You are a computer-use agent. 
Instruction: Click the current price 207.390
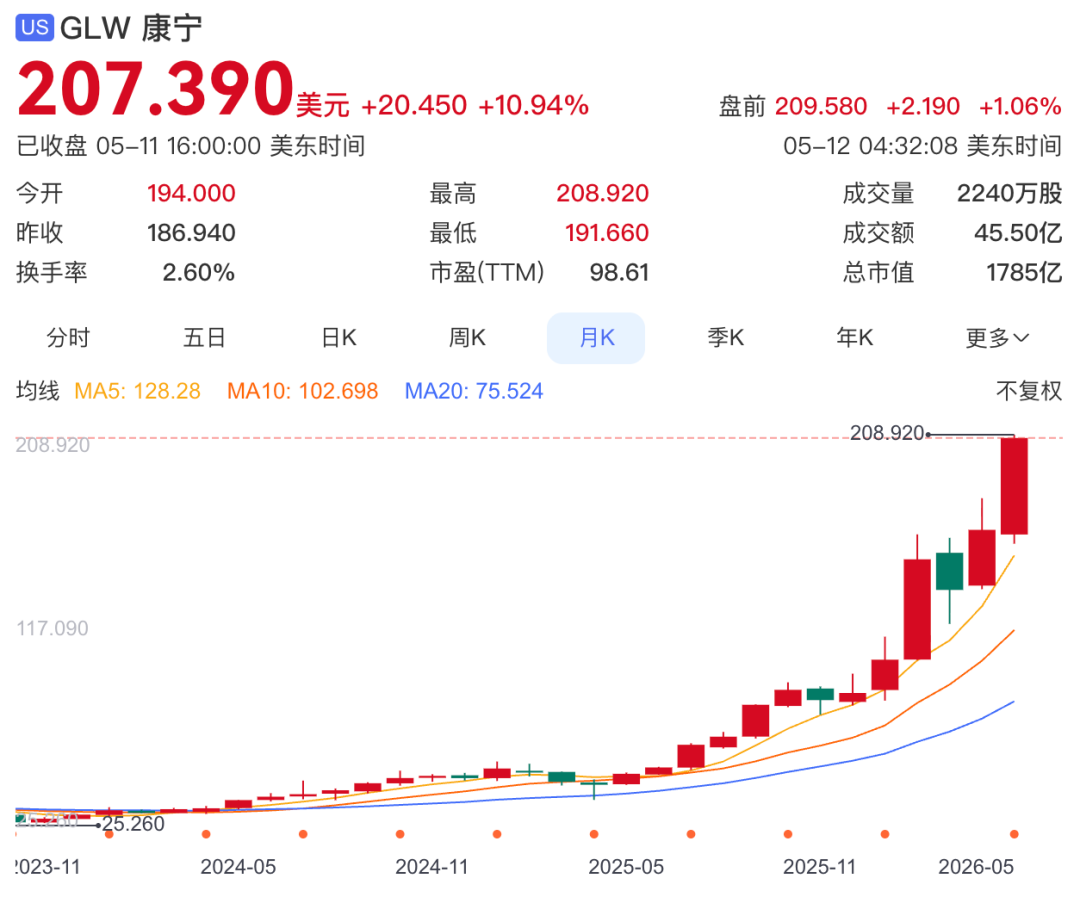tap(156, 89)
